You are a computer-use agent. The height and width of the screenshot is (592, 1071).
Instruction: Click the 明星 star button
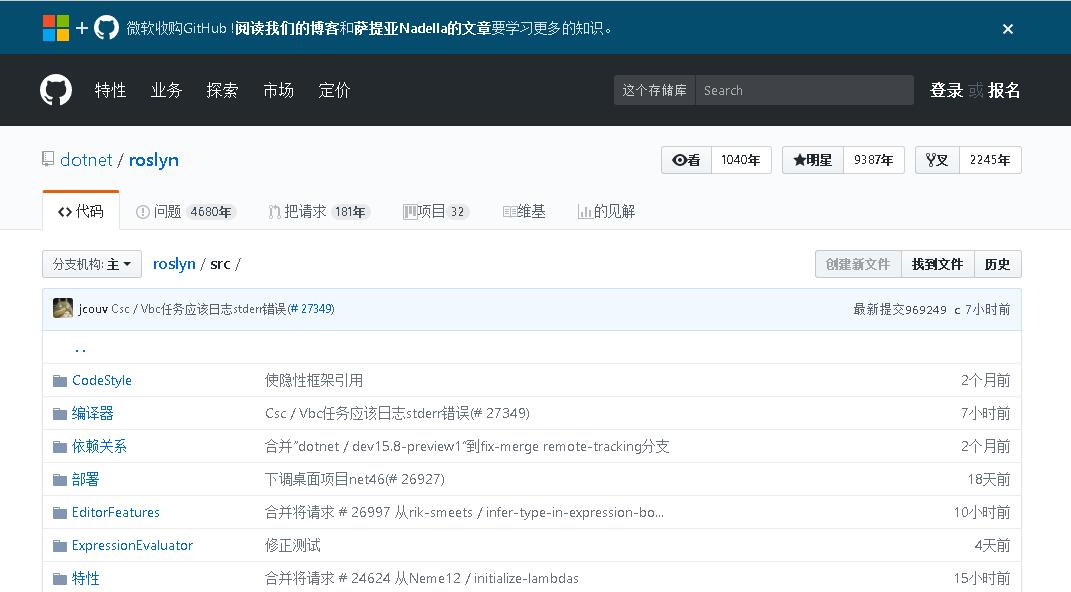pos(813,160)
